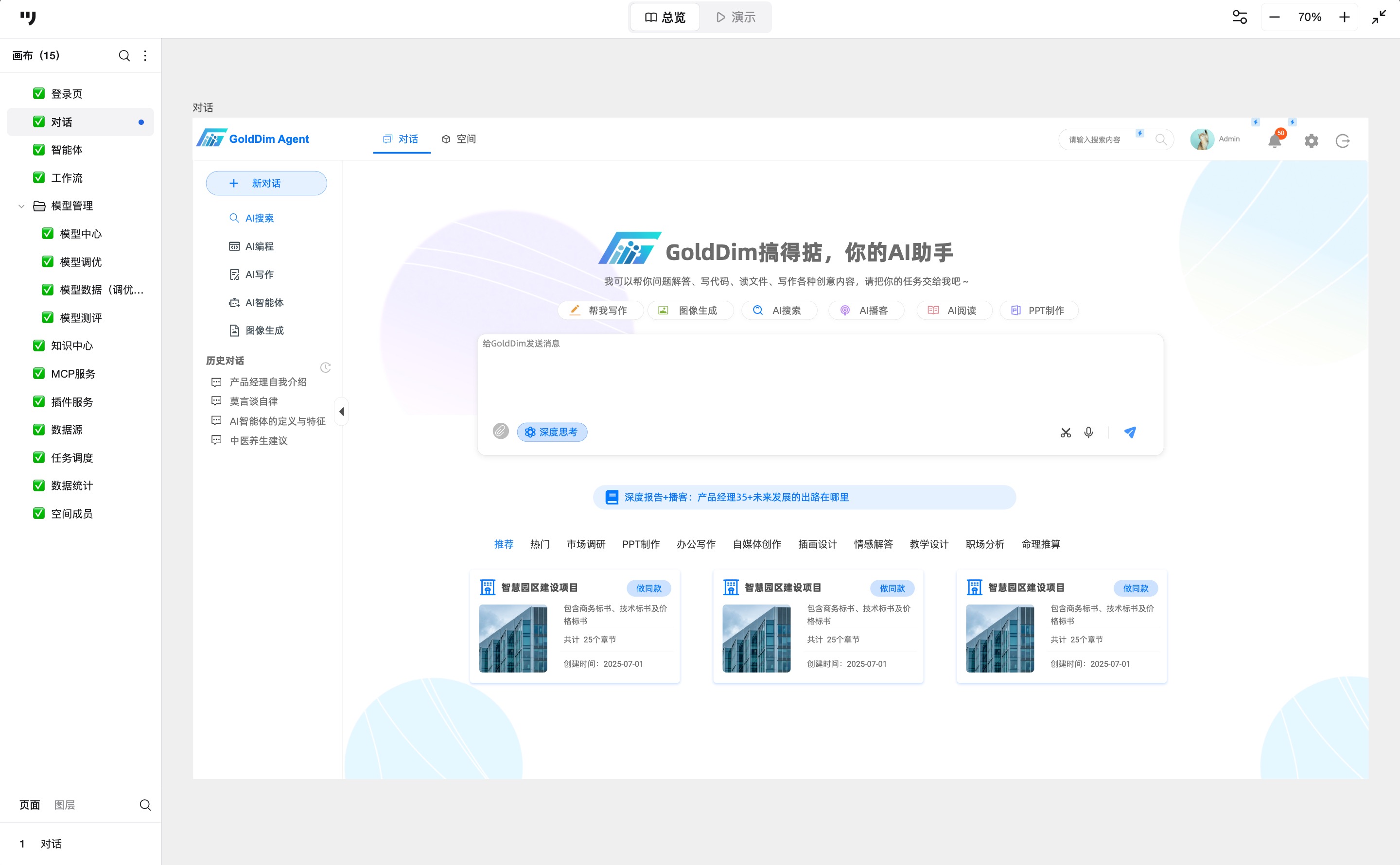Viewport: 1400px width, 865px height.
Task: Open canvas list search magnifier icon
Action: coord(124,55)
